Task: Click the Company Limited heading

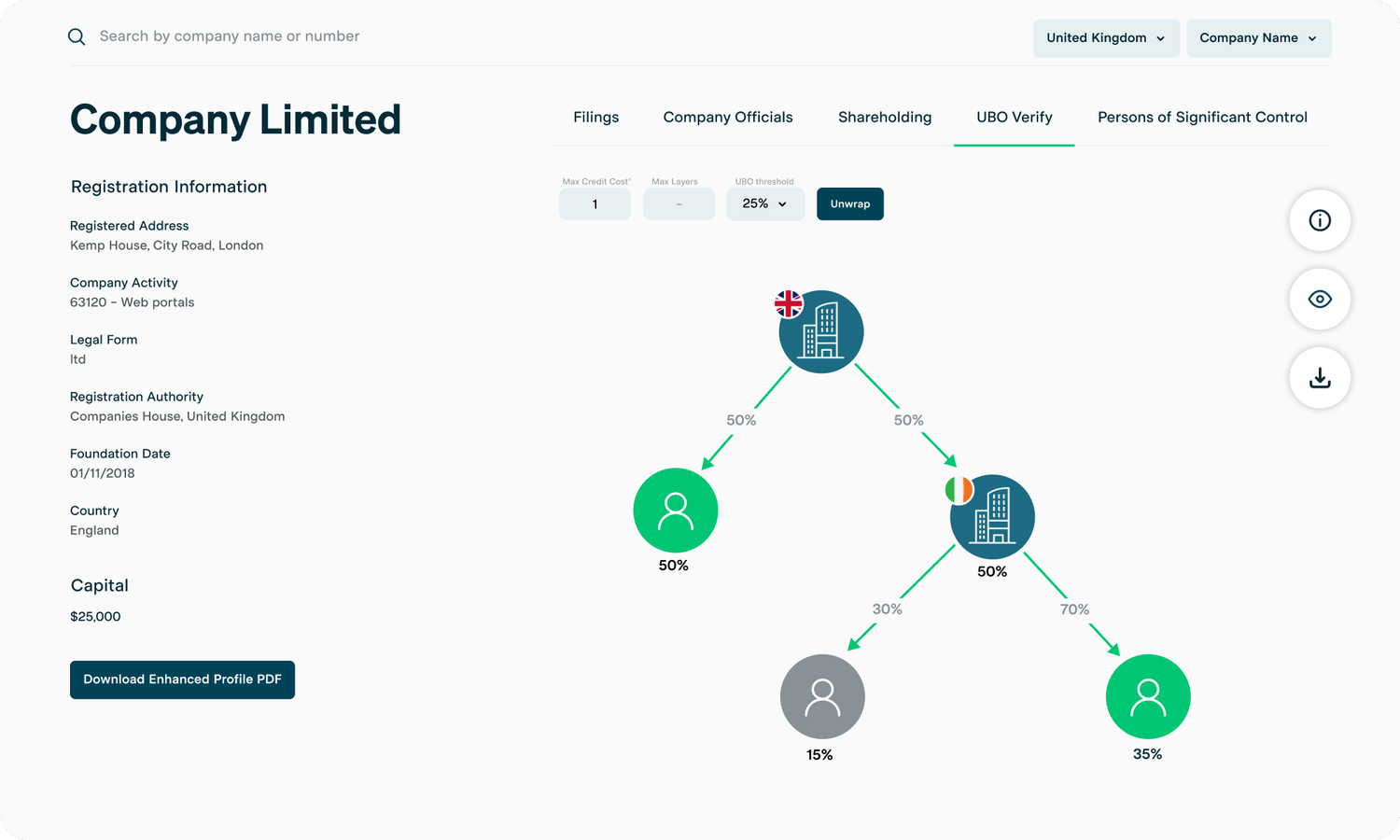Action: [235, 119]
